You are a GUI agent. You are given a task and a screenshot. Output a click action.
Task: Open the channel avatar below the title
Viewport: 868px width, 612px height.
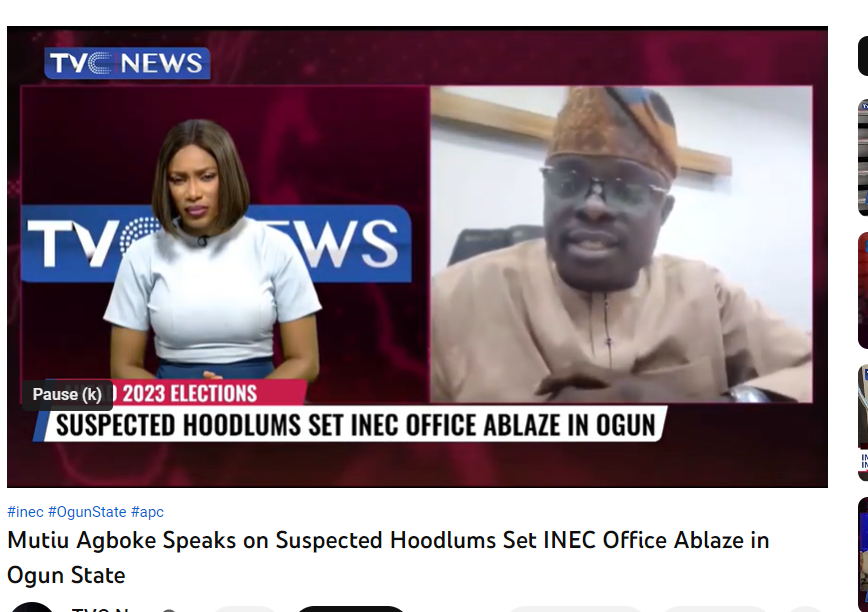32,608
